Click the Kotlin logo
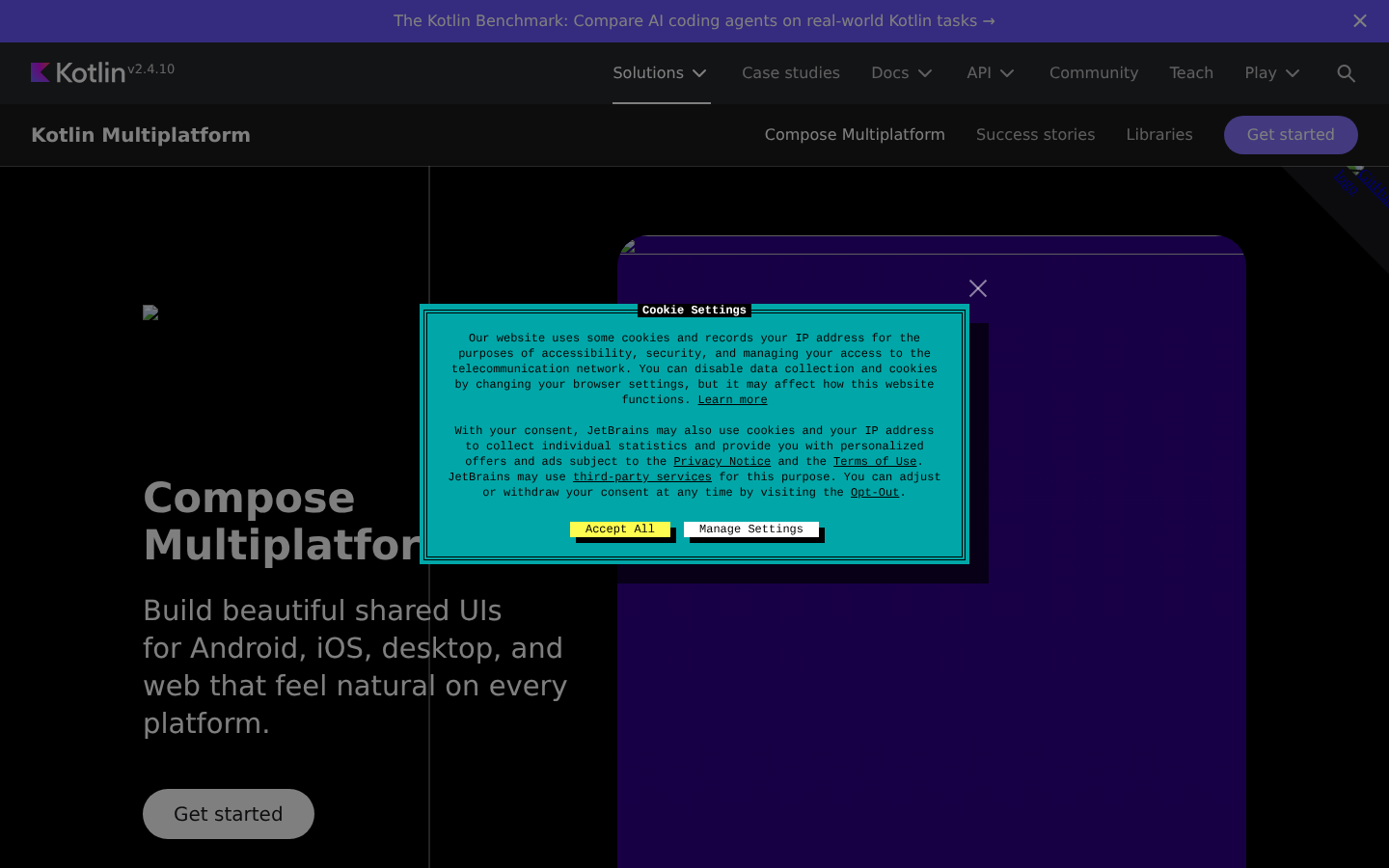Image resolution: width=1389 pixels, height=868 pixels. tap(78, 72)
